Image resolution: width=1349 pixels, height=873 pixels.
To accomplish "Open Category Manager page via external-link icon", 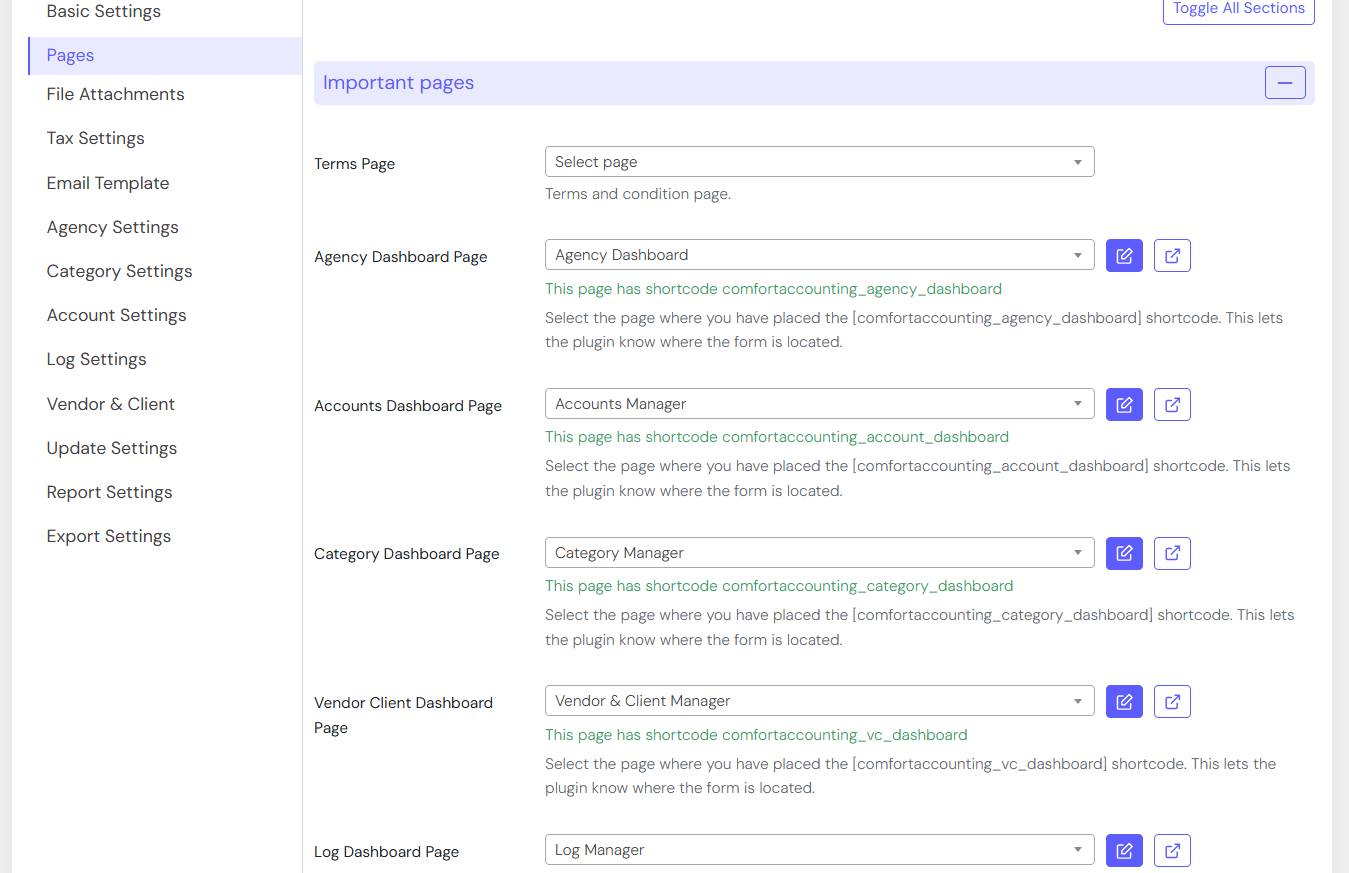I will (1172, 553).
